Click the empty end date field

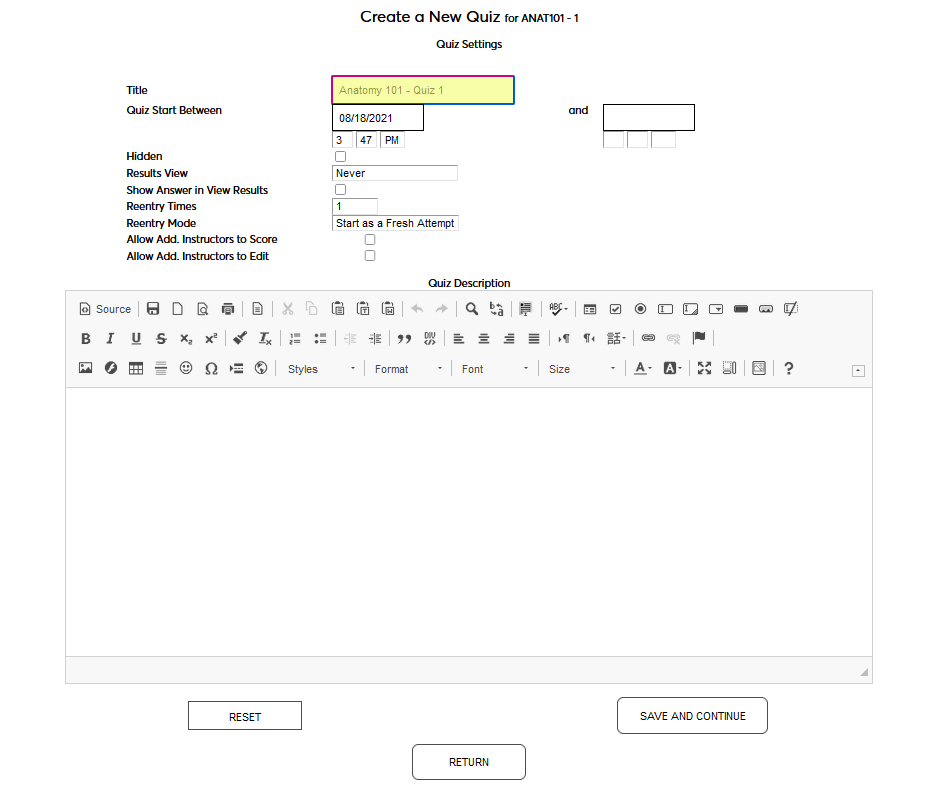pyautogui.click(x=649, y=118)
